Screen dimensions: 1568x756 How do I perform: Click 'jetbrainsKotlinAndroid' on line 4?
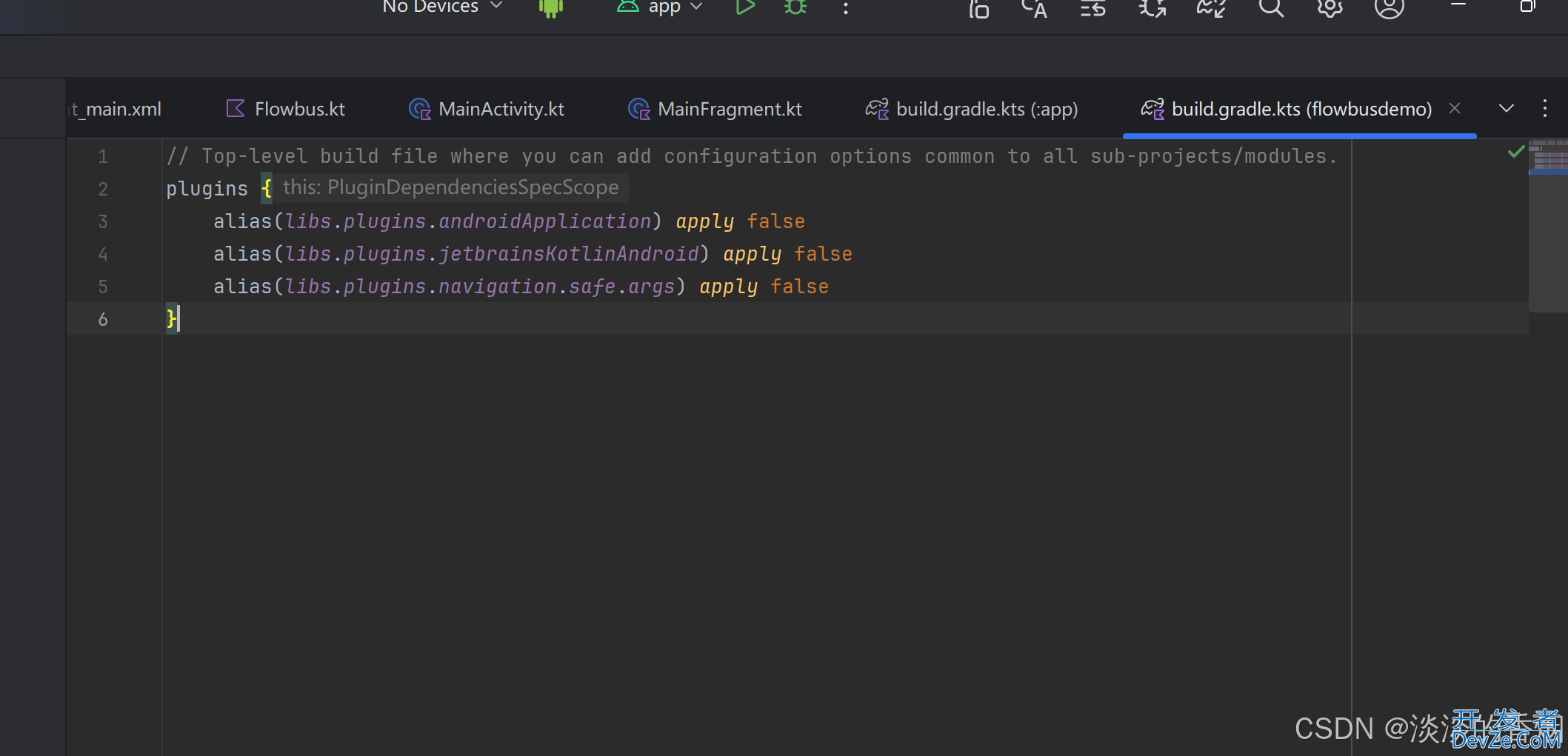click(569, 254)
